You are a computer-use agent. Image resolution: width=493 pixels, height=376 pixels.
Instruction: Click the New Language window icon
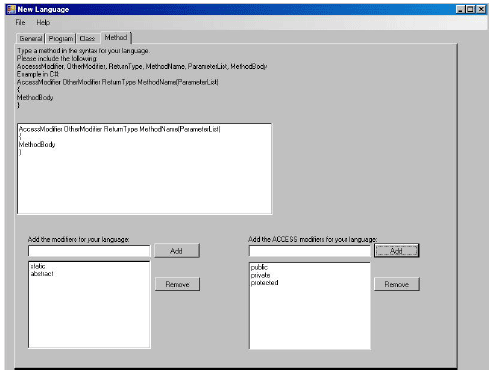point(11,9)
